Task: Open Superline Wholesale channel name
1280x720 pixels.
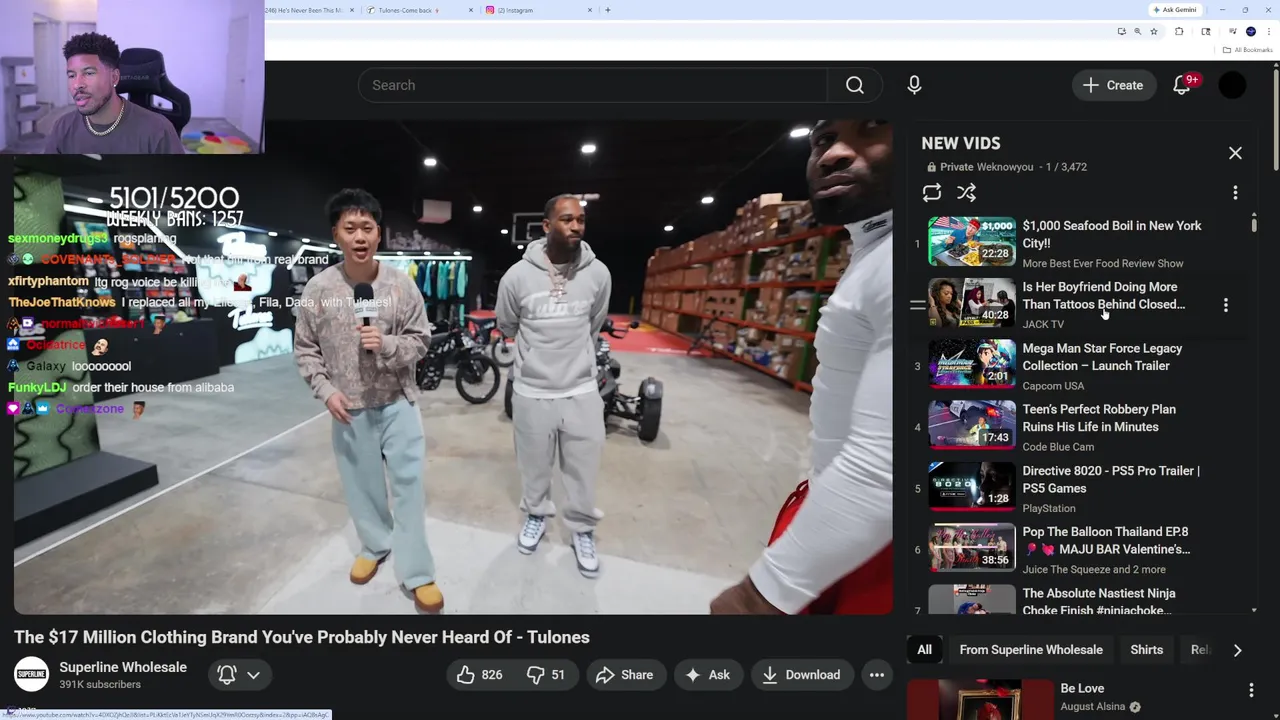Action: (123, 667)
